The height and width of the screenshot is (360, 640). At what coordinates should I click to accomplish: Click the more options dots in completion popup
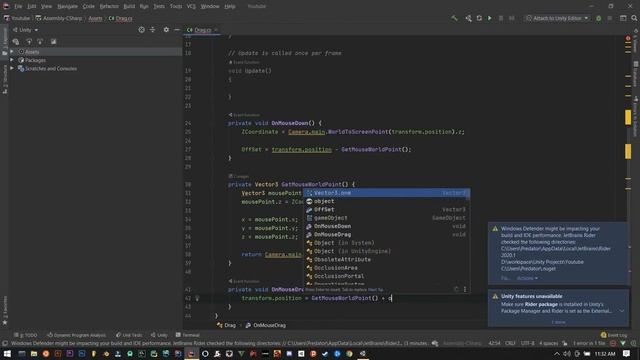point(464,289)
